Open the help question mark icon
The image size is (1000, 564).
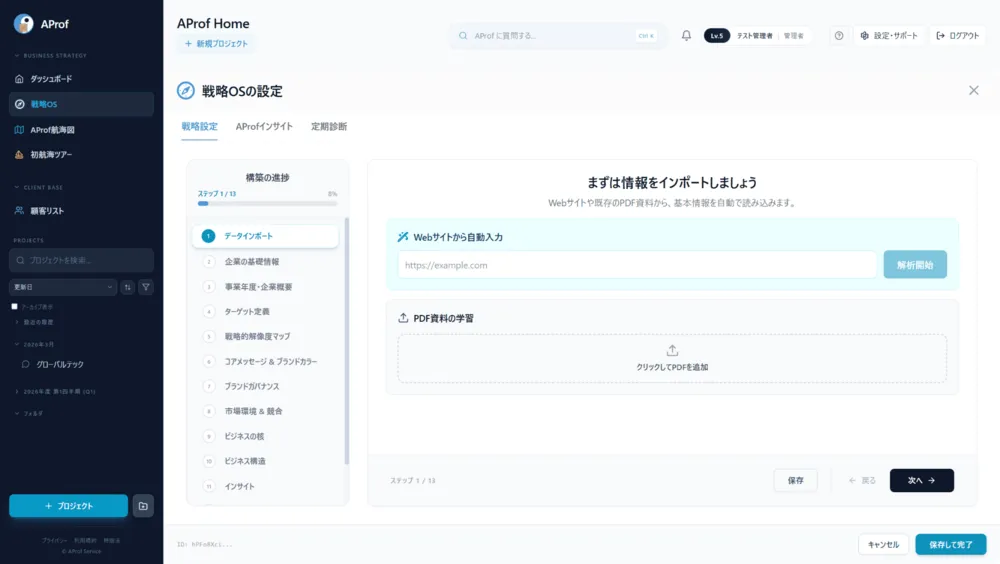pos(839,36)
